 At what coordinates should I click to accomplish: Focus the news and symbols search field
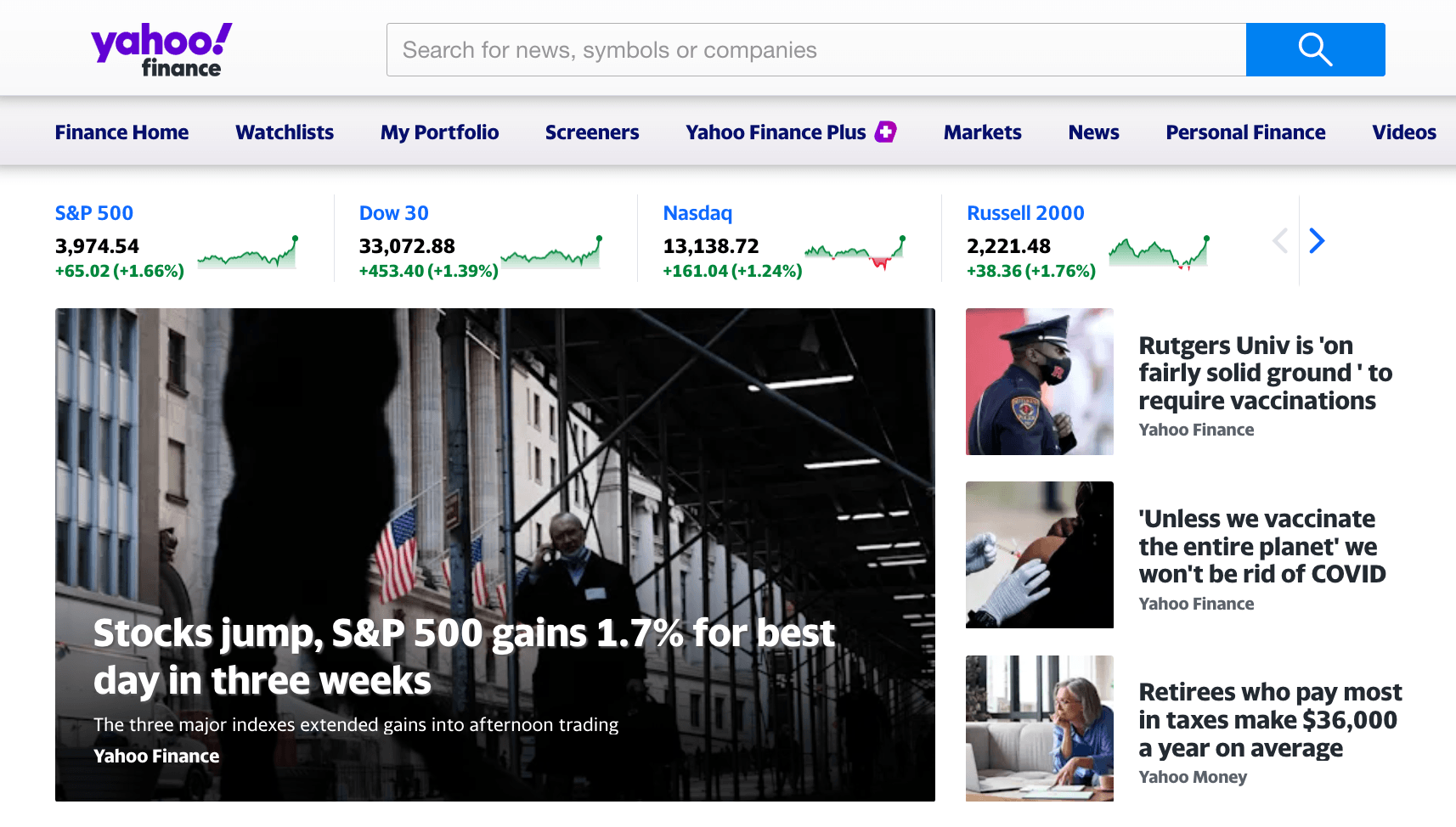click(815, 50)
